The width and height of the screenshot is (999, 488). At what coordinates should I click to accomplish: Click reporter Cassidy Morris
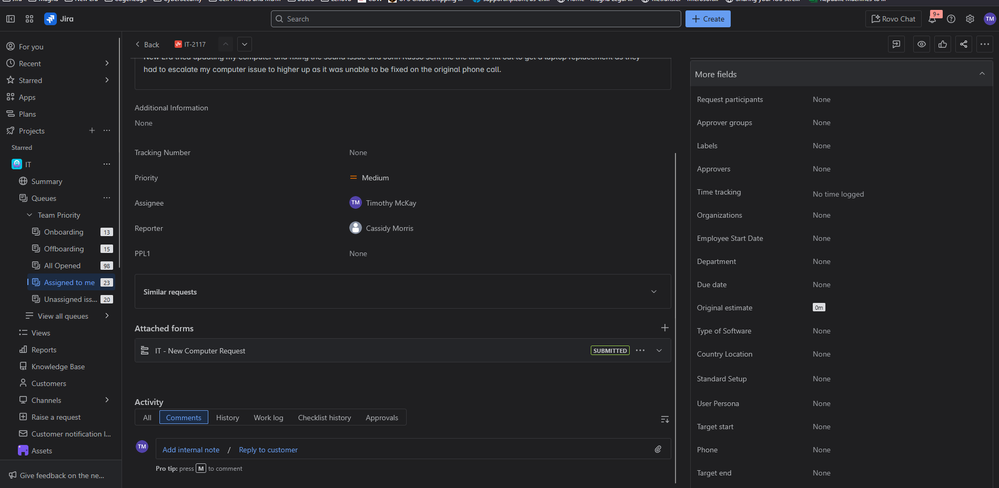tap(382, 228)
